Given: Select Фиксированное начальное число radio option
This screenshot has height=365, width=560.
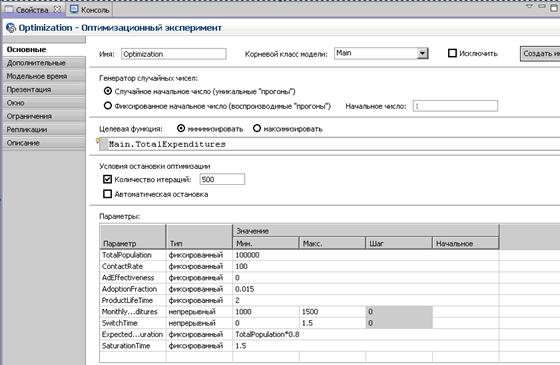Looking at the screenshot, I should tap(108, 106).
